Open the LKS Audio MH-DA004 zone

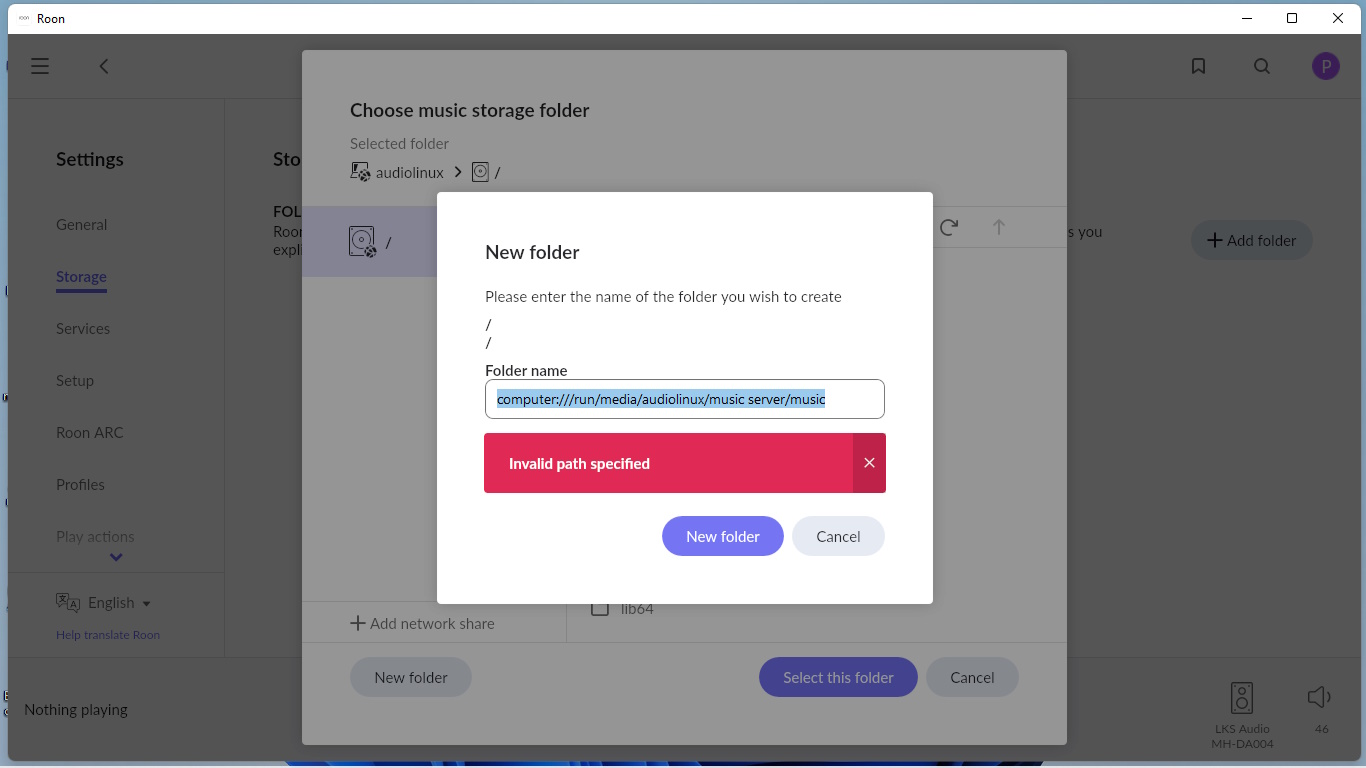click(x=1242, y=715)
